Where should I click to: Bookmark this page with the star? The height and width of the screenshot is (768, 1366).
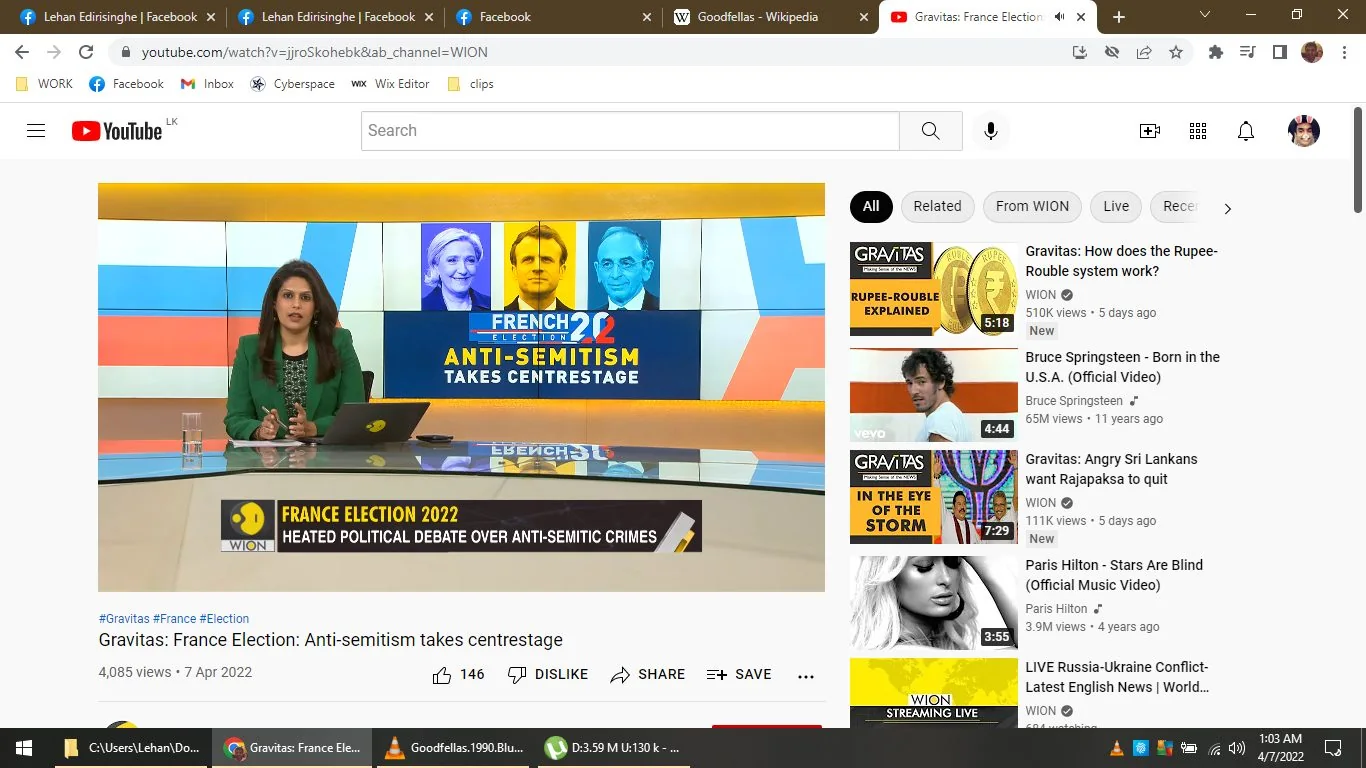click(x=1176, y=52)
